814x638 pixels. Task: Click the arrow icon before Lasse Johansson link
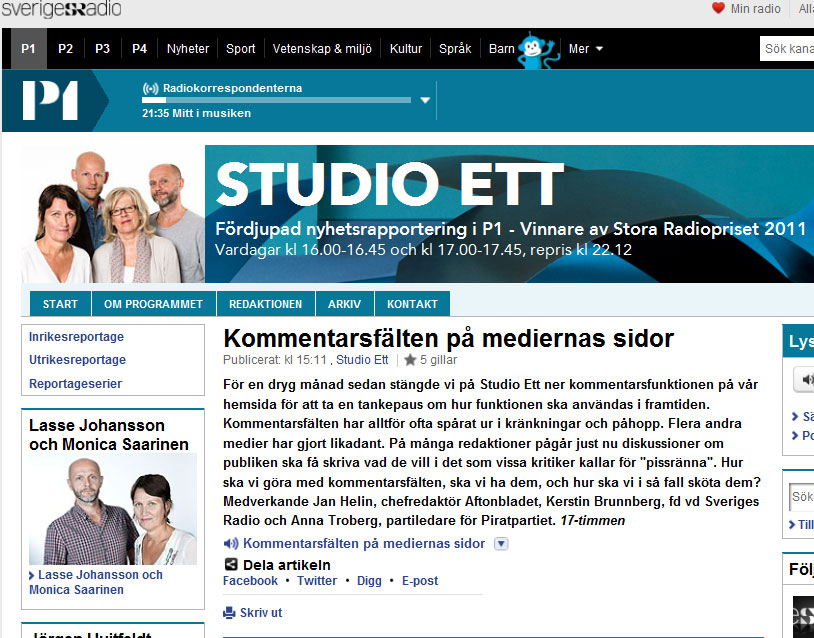[x=32, y=576]
